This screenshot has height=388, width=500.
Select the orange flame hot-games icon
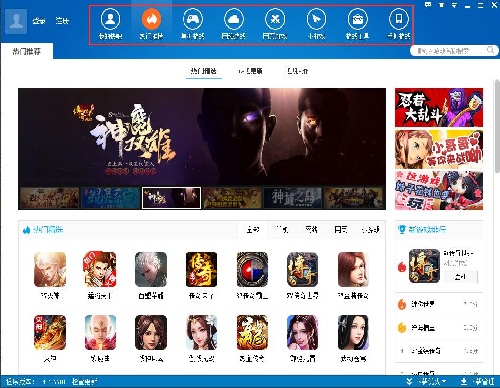(151, 19)
